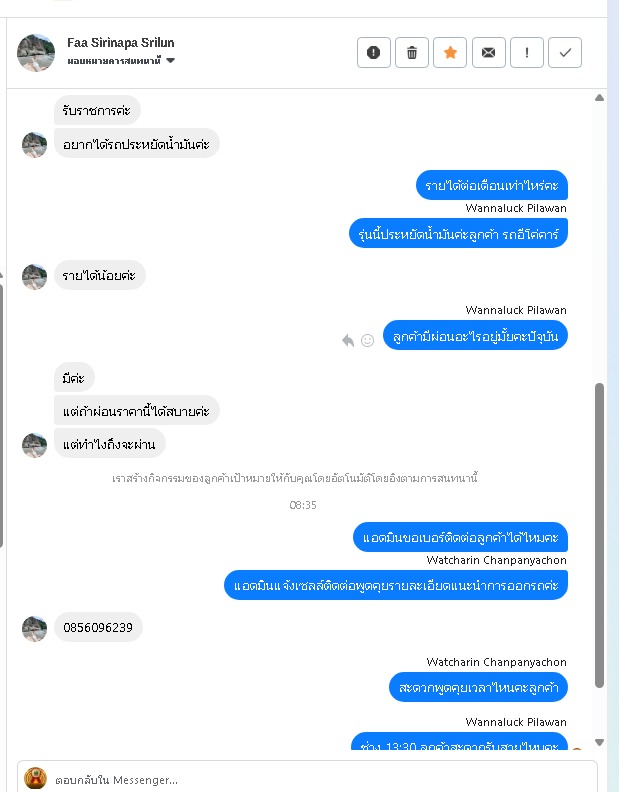Click the reply in Messenger input field
The height and width of the screenshot is (792, 619).
tap(323, 780)
